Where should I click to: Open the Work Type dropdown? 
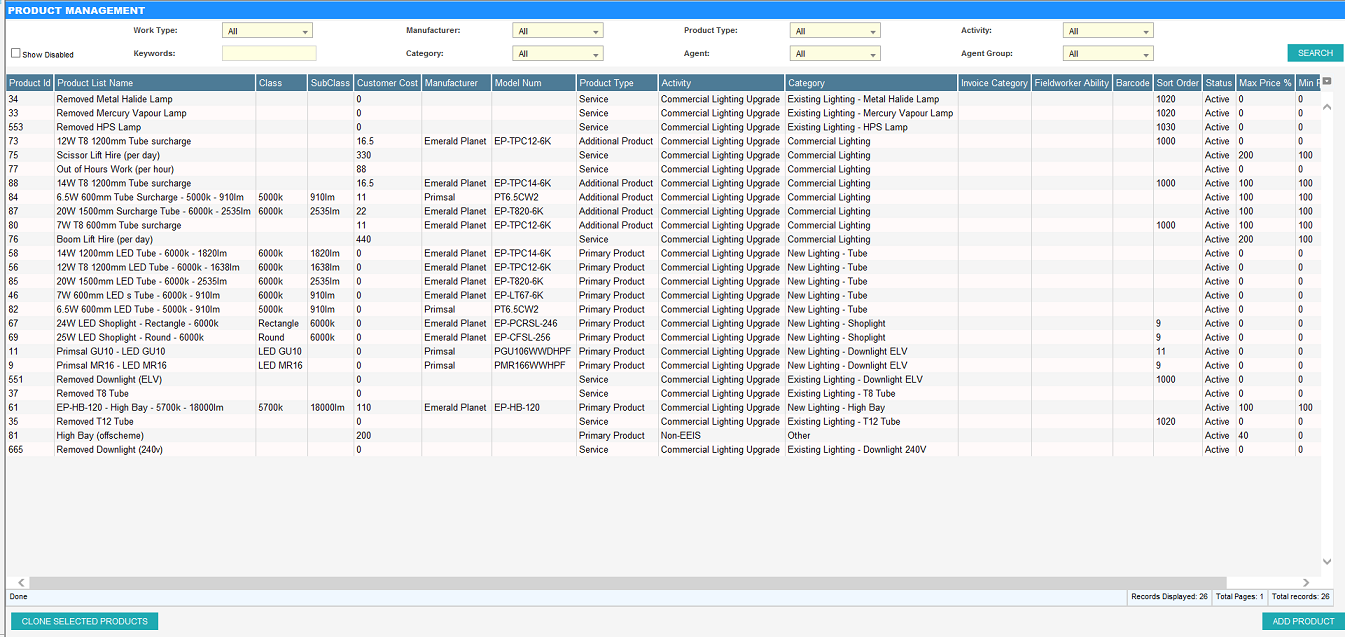267,31
